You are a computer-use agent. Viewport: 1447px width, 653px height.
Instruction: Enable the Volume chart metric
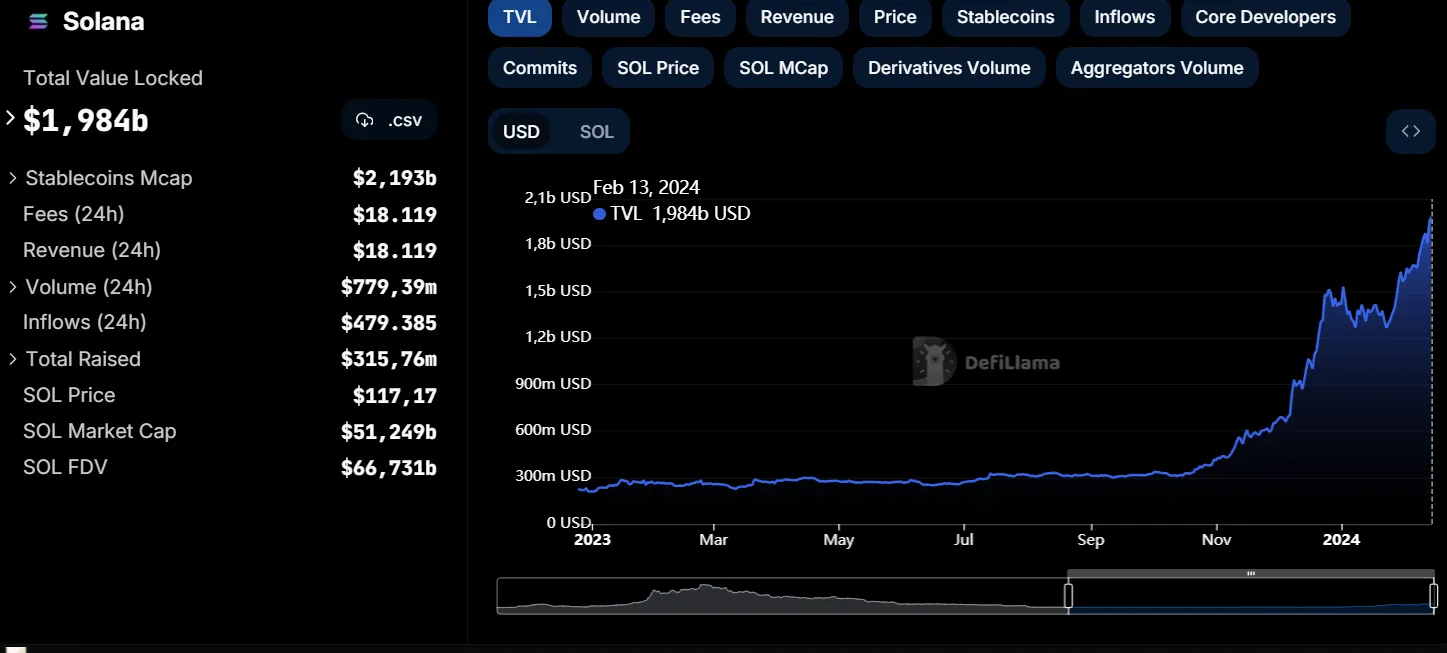point(608,17)
